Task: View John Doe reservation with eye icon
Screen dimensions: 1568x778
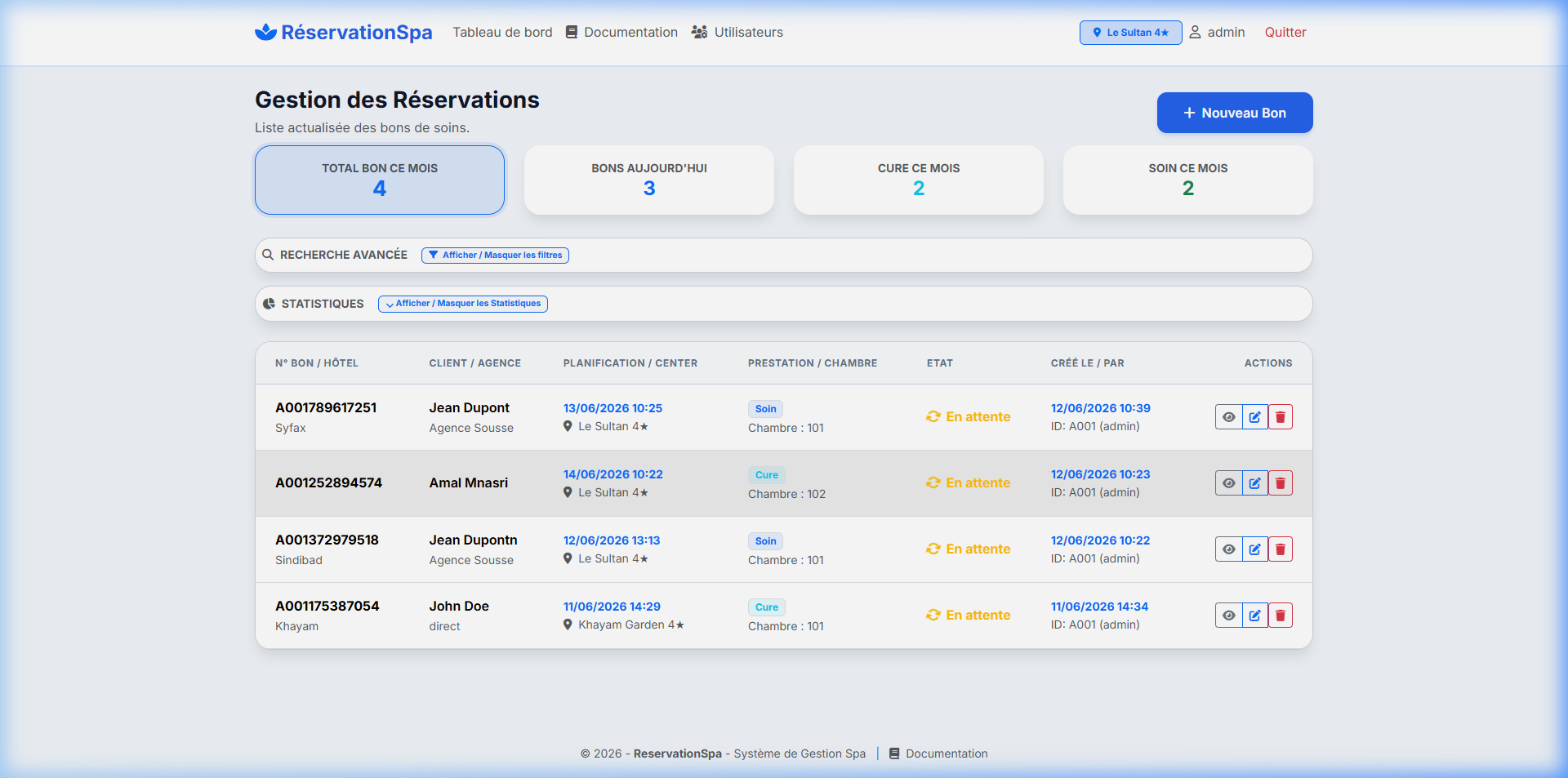Action: pyautogui.click(x=1228, y=616)
